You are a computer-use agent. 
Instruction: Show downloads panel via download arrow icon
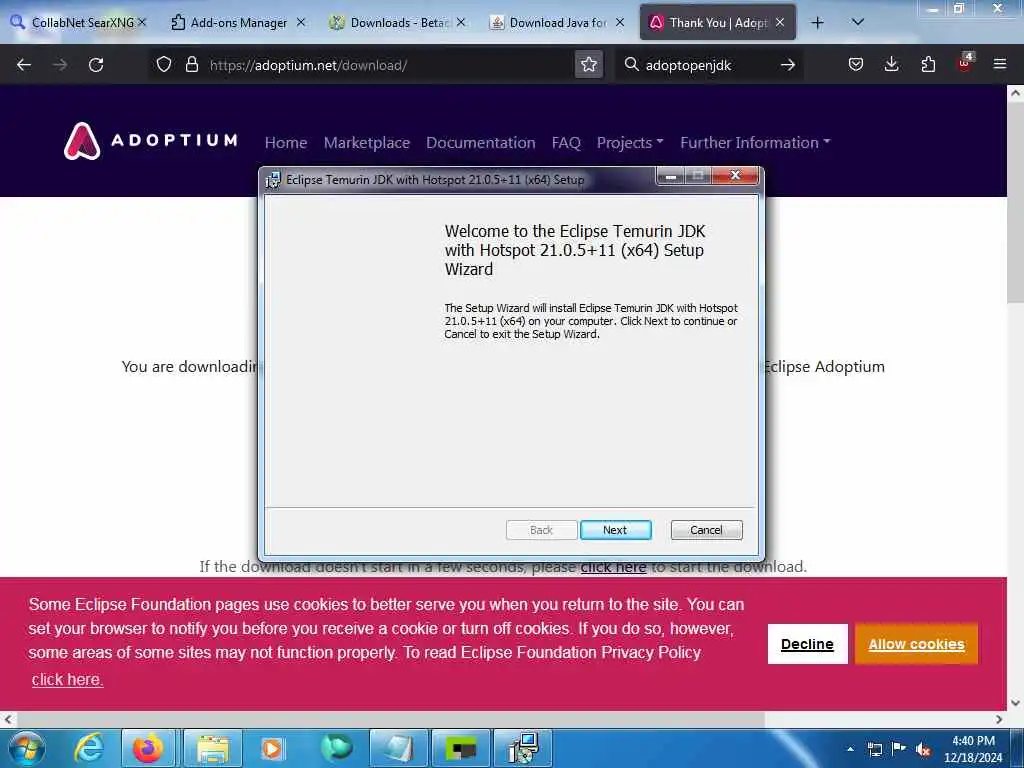pos(891,65)
